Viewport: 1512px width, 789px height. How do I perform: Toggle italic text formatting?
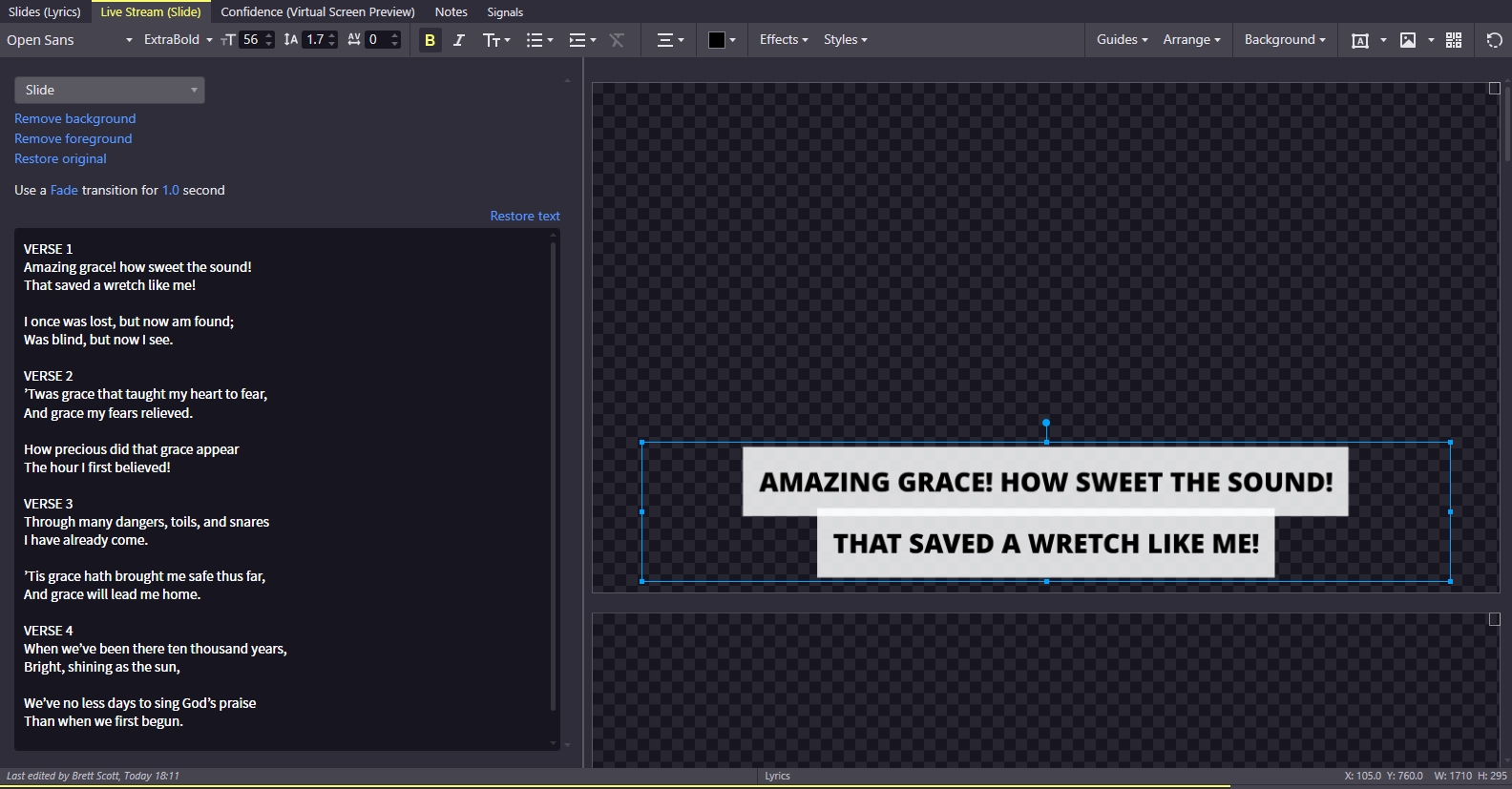pos(459,40)
